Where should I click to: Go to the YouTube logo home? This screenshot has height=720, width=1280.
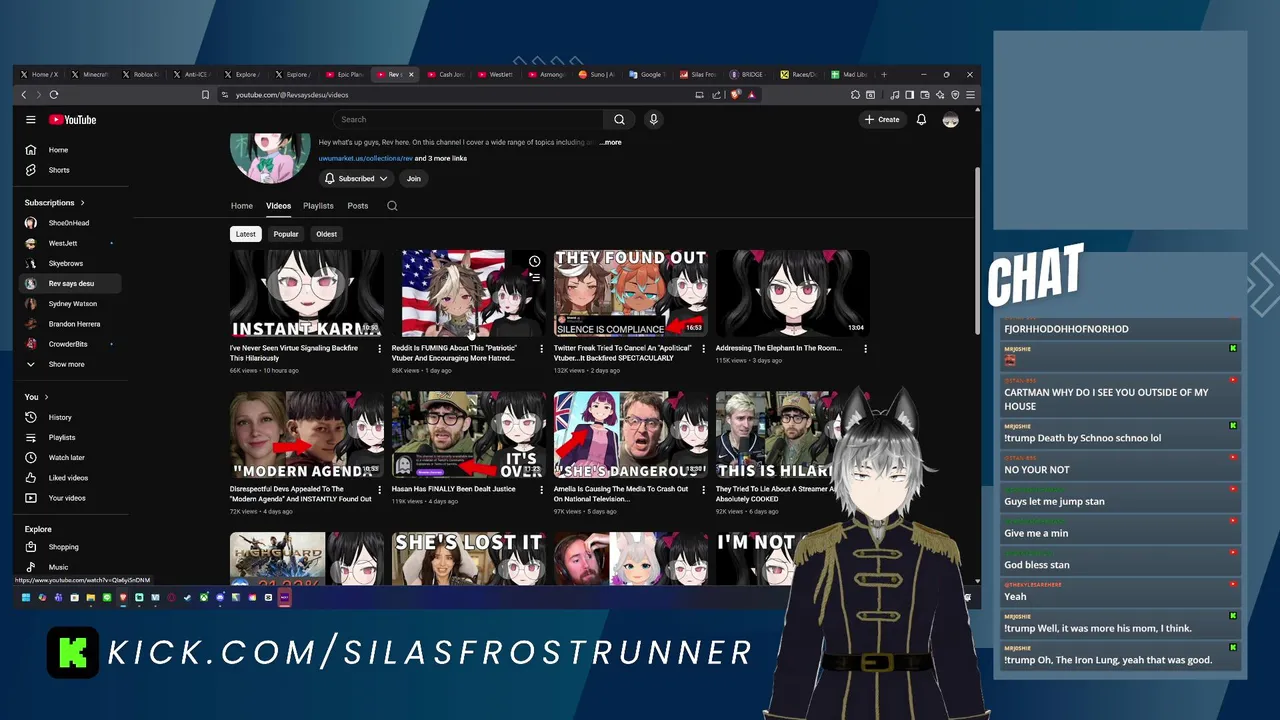tap(73, 119)
